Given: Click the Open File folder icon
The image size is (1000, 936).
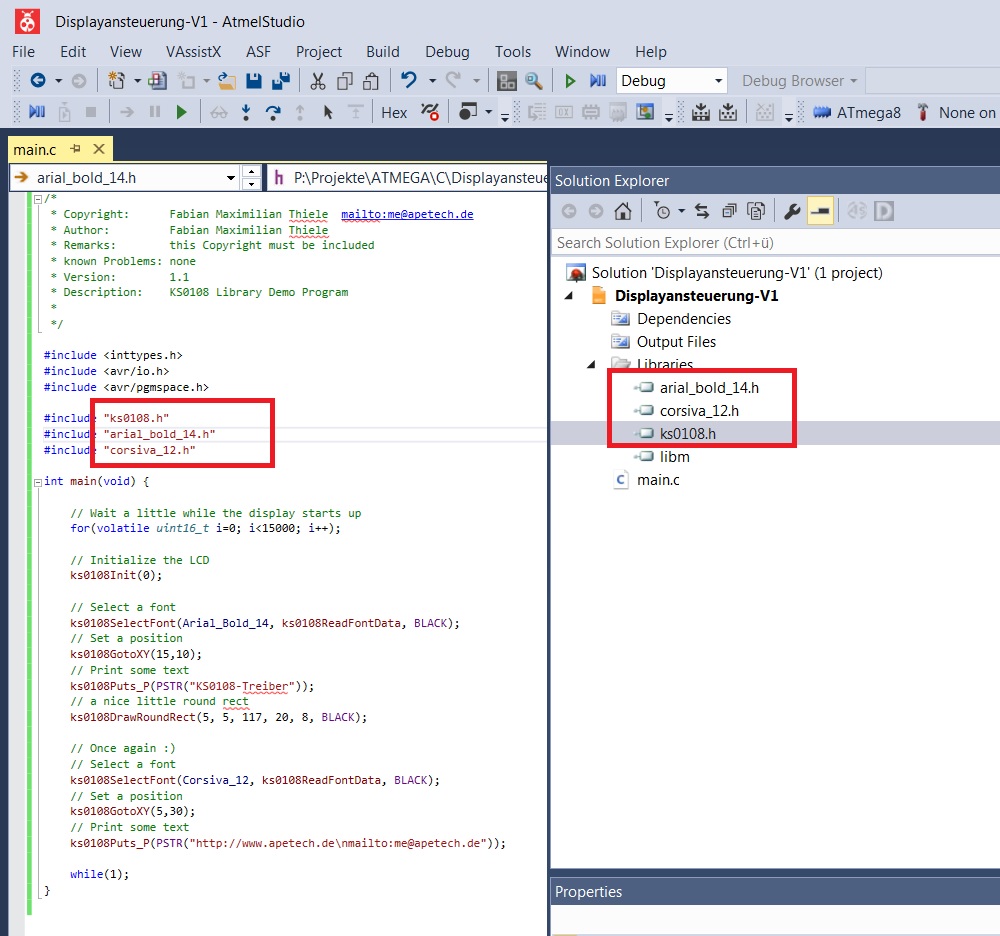Looking at the screenshot, I should coord(226,80).
